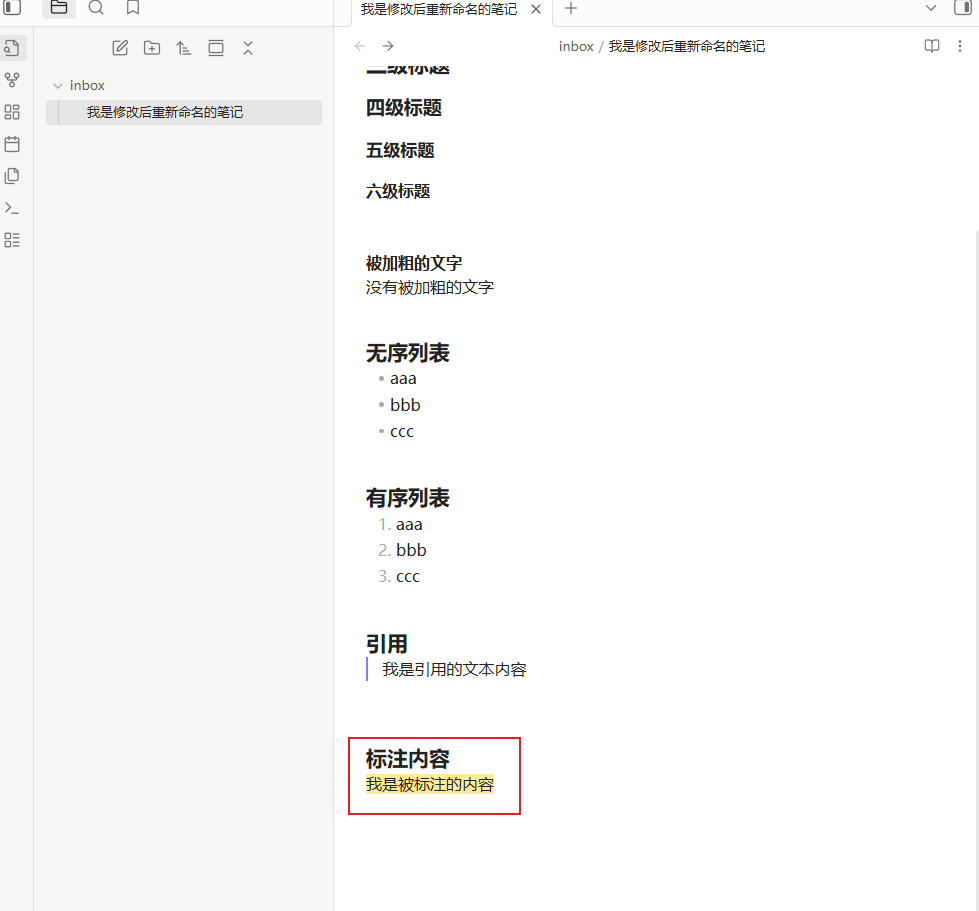Create a new note in file explorer

pos(120,48)
